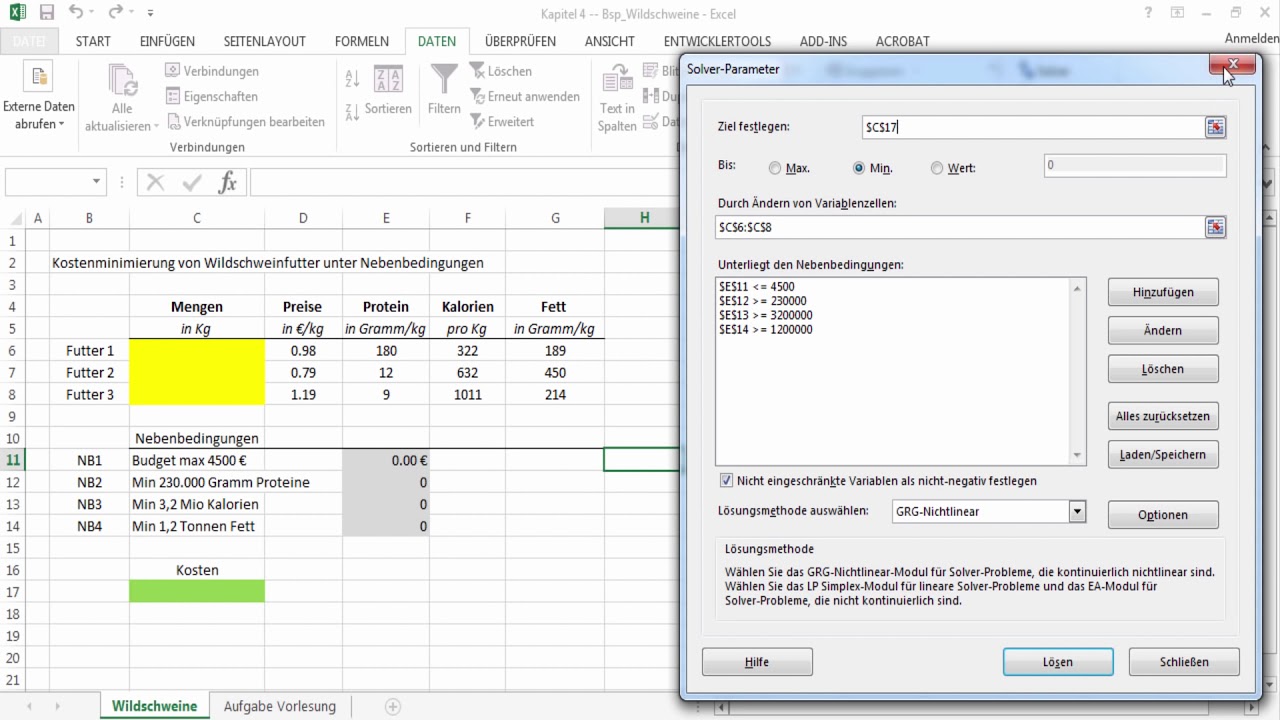Viewport: 1280px width, 720px height.
Task: Click Alle aktualisieren icon
Action: click(122, 80)
